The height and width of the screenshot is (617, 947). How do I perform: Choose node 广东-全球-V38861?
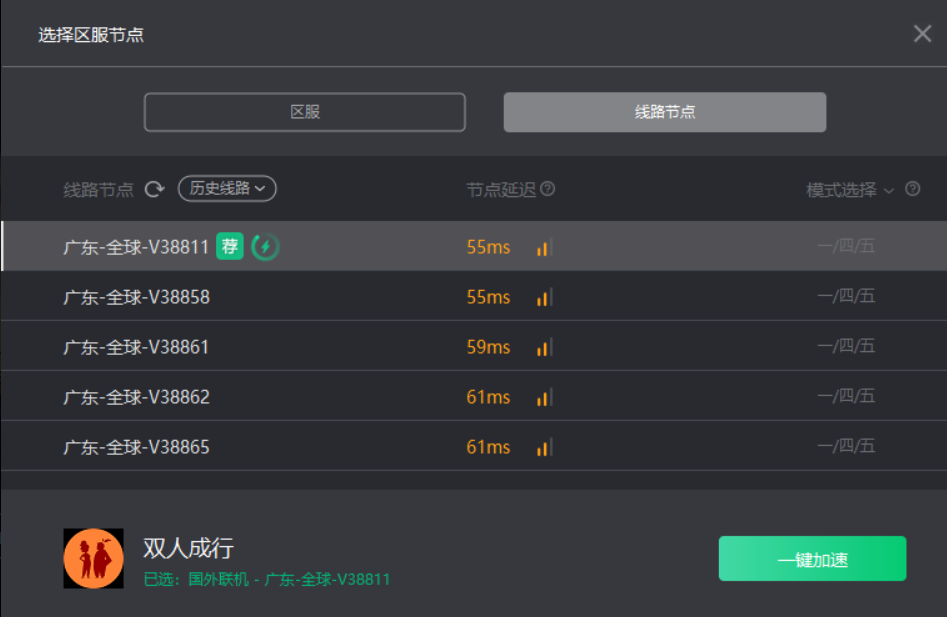point(474,347)
